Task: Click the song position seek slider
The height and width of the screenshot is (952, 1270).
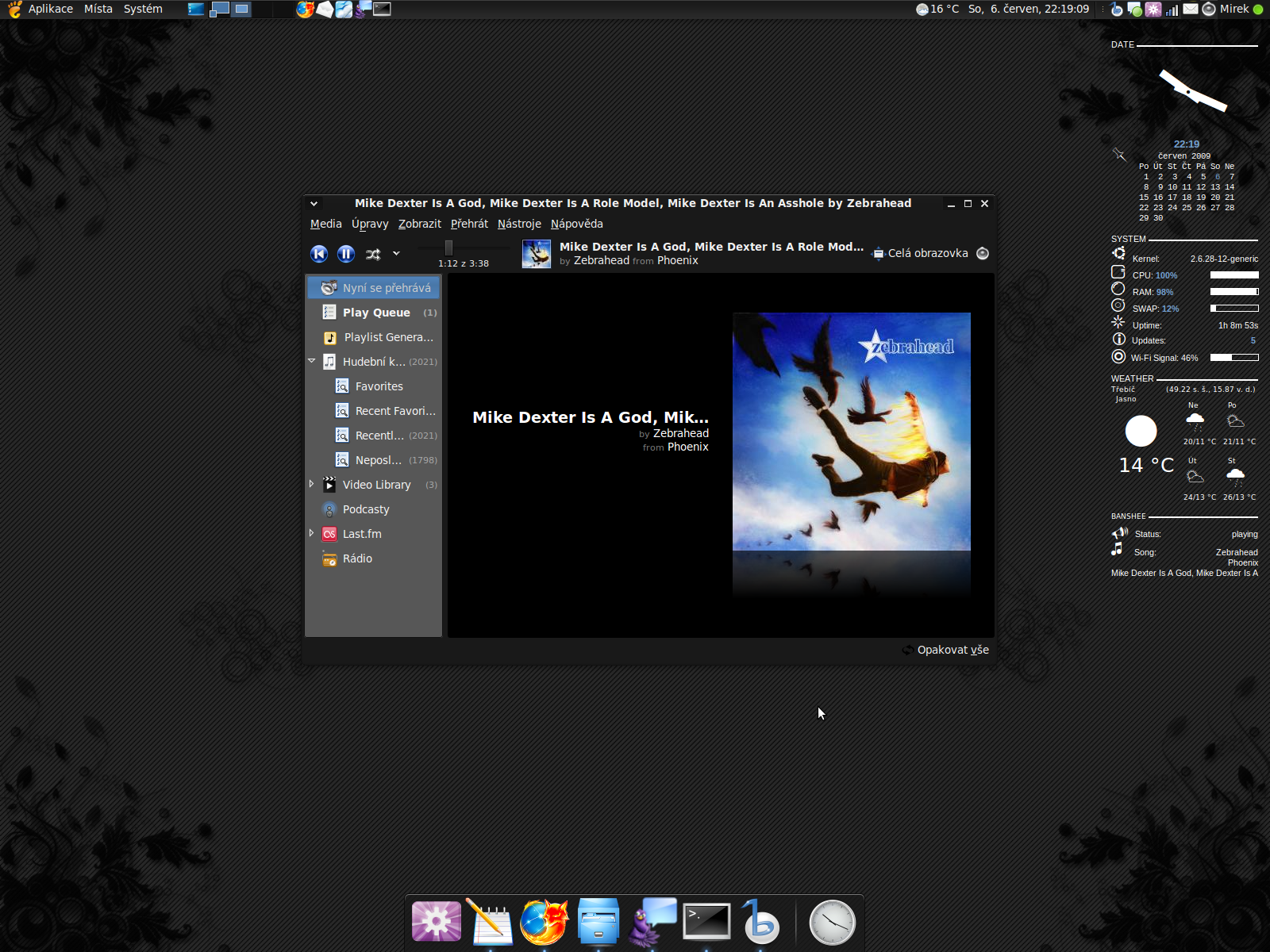Action: [x=464, y=248]
